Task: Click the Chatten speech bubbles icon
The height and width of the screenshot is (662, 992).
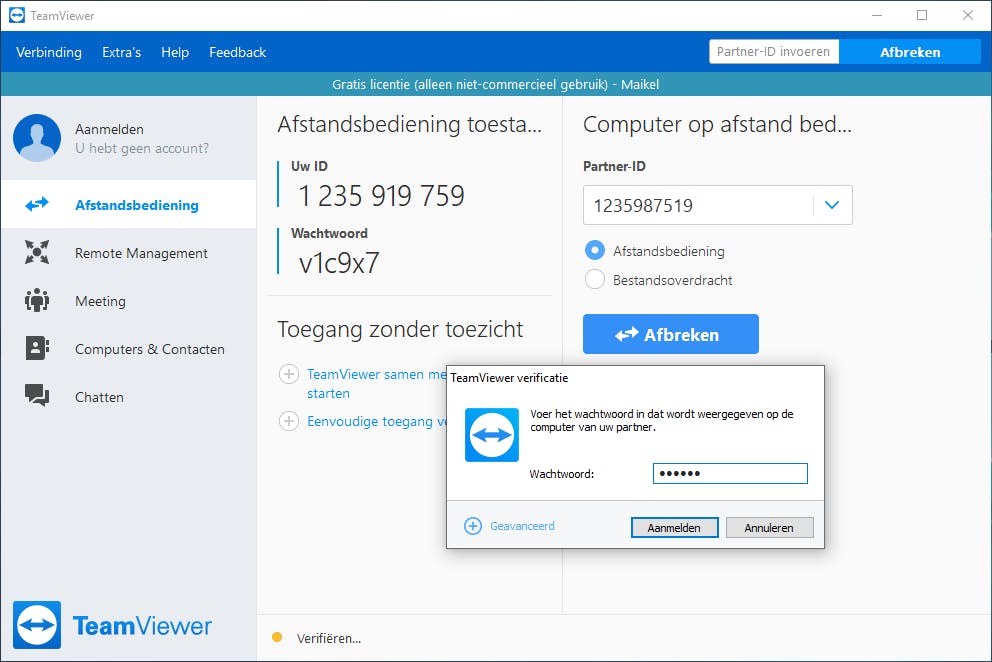Action: point(37,396)
